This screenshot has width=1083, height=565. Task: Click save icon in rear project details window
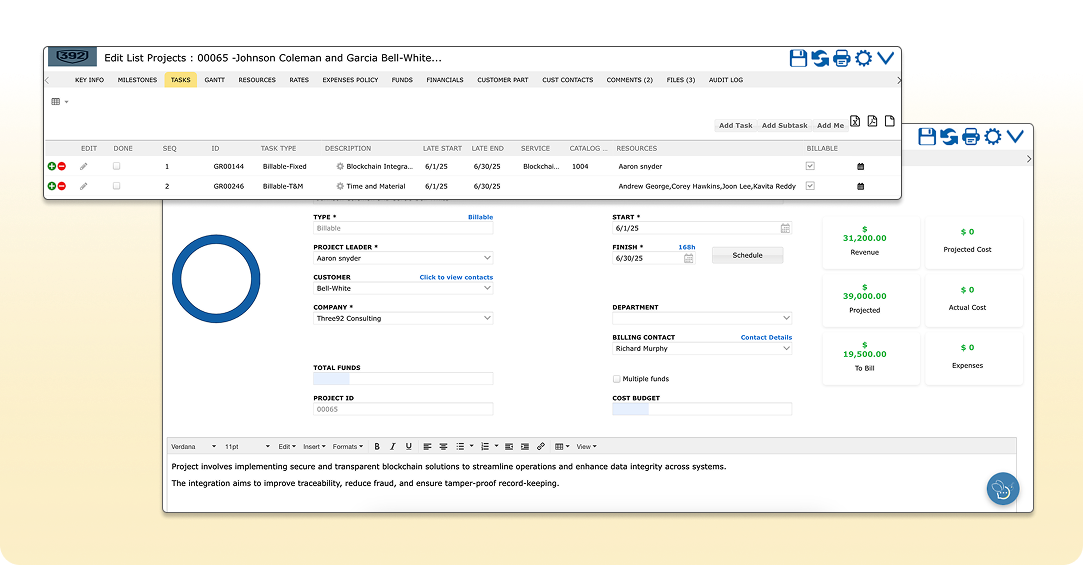tap(927, 137)
